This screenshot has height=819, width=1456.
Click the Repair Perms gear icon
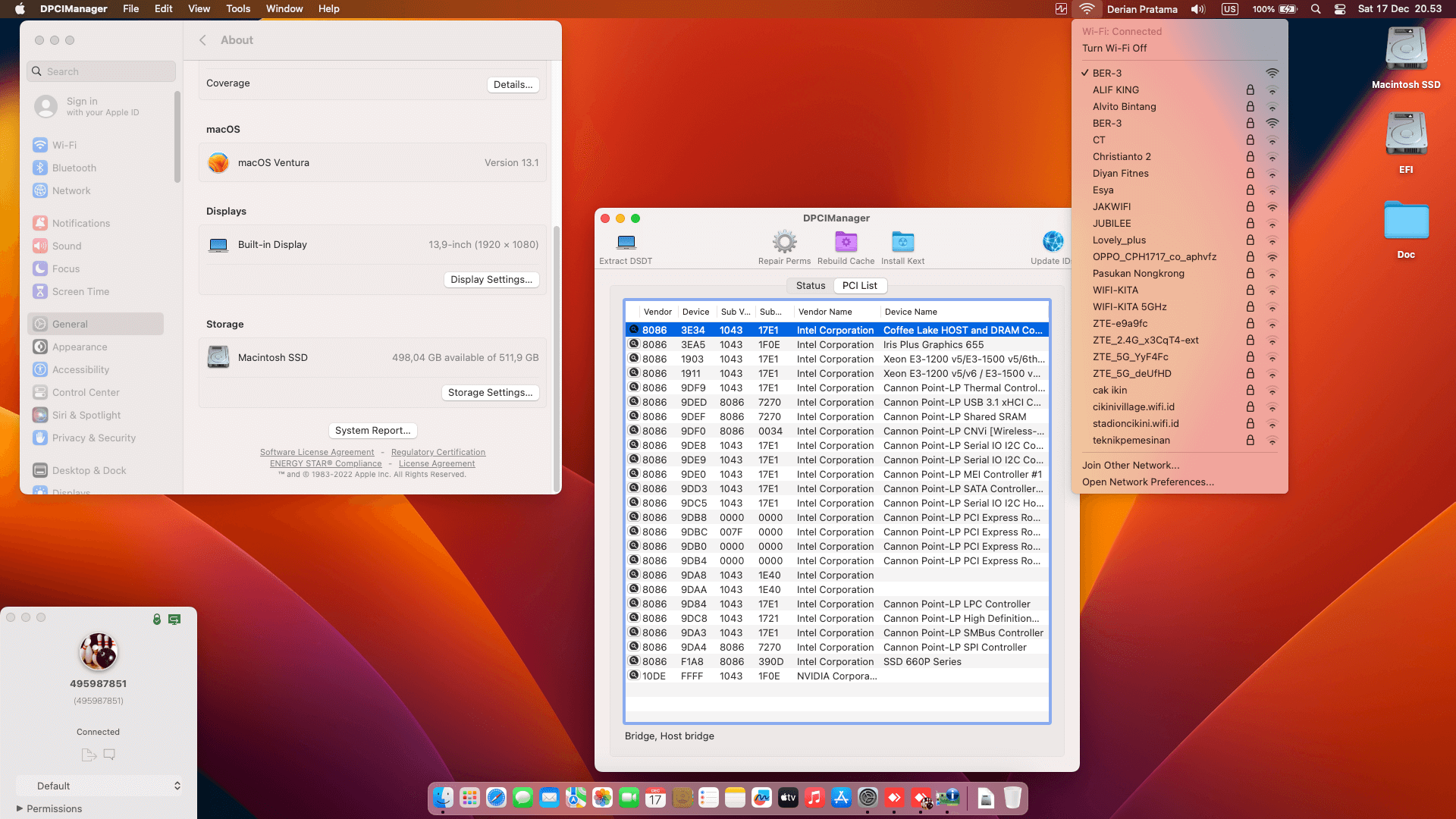(x=784, y=243)
